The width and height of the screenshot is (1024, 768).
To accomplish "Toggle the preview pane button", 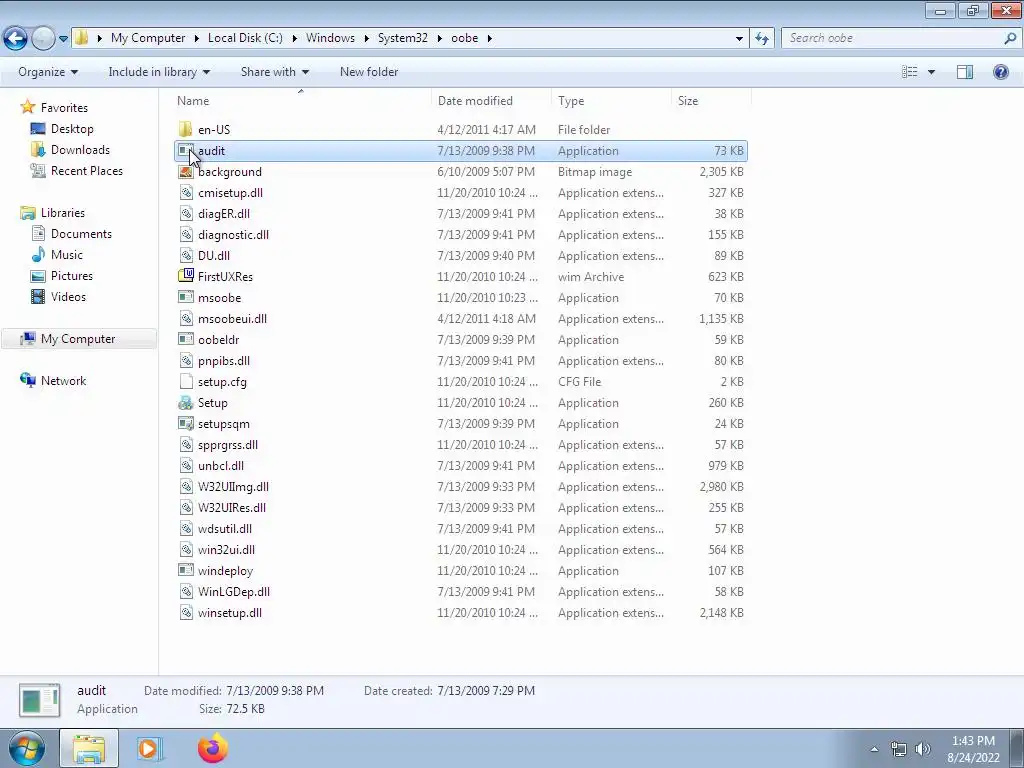I will [965, 72].
